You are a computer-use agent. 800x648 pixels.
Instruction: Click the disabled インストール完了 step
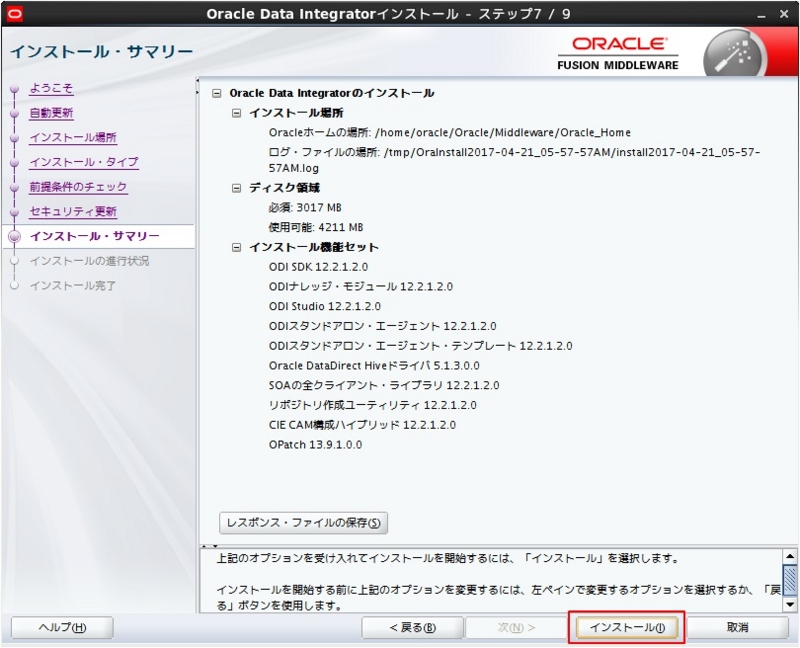click(72, 286)
